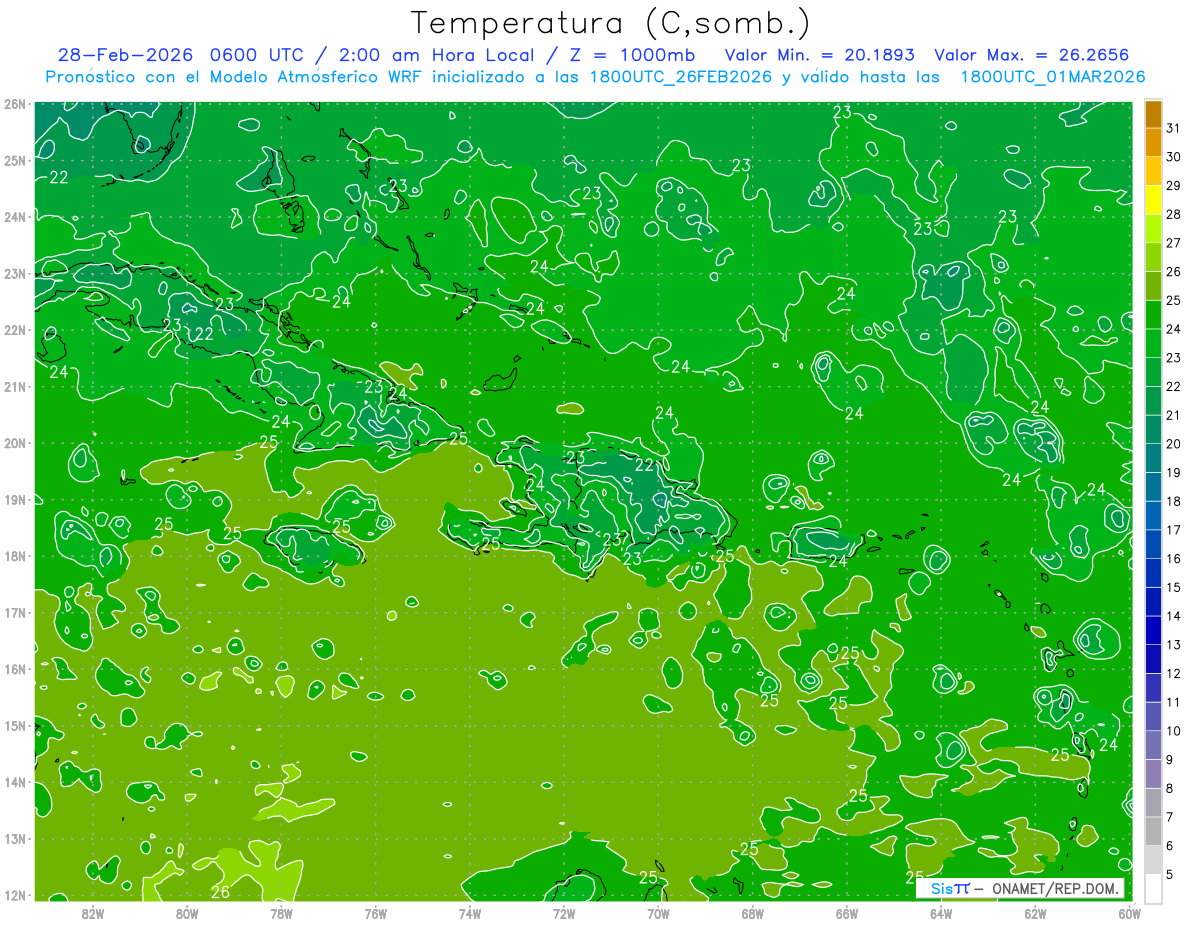Click the "64W" longitude axis label
The height and width of the screenshot is (927, 1200).
click(940, 912)
